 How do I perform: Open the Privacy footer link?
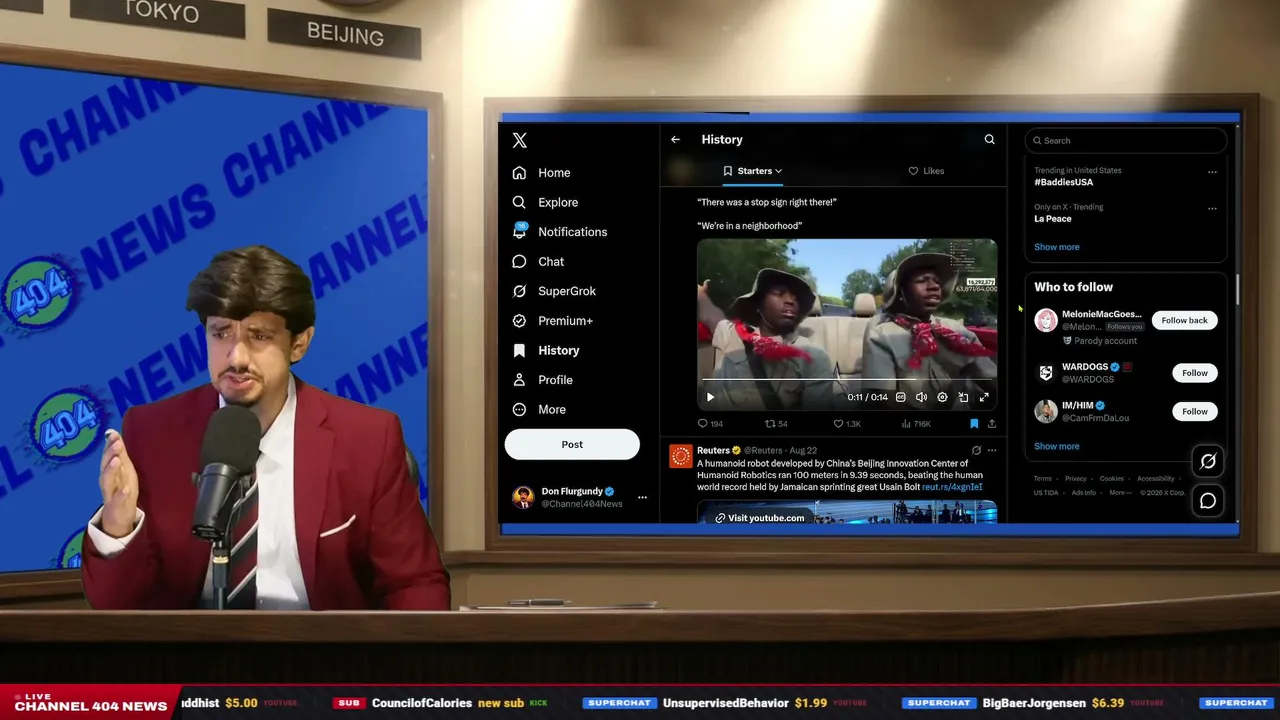[1076, 479]
